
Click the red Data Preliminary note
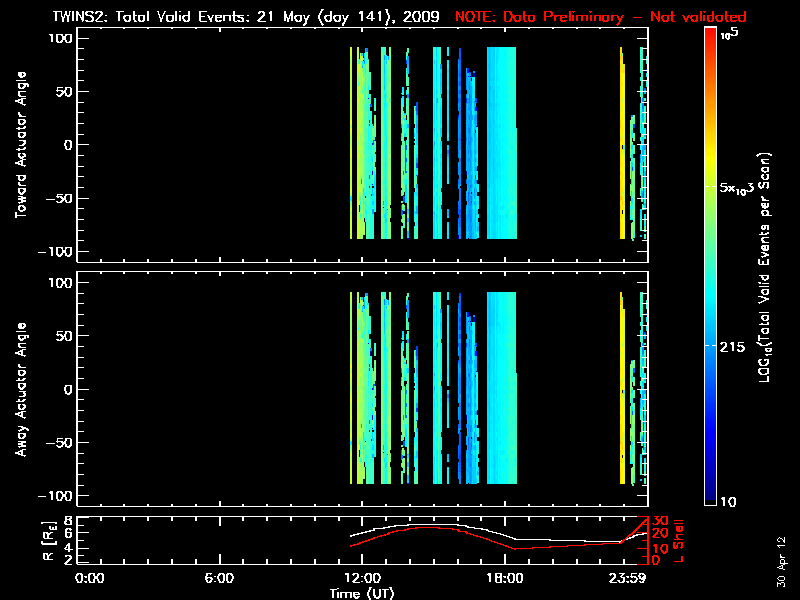click(x=600, y=16)
